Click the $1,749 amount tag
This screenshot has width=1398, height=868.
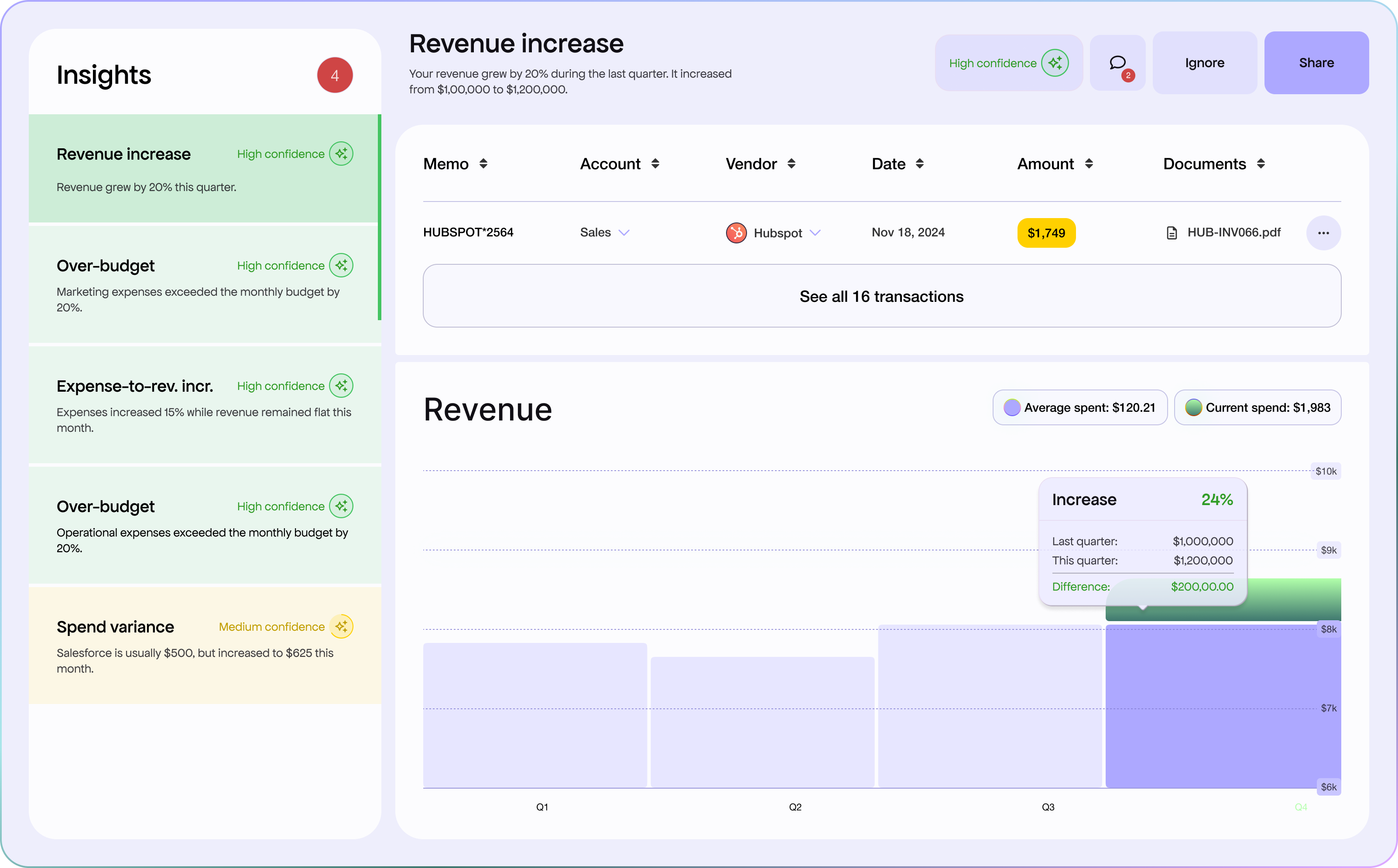pos(1046,232)
